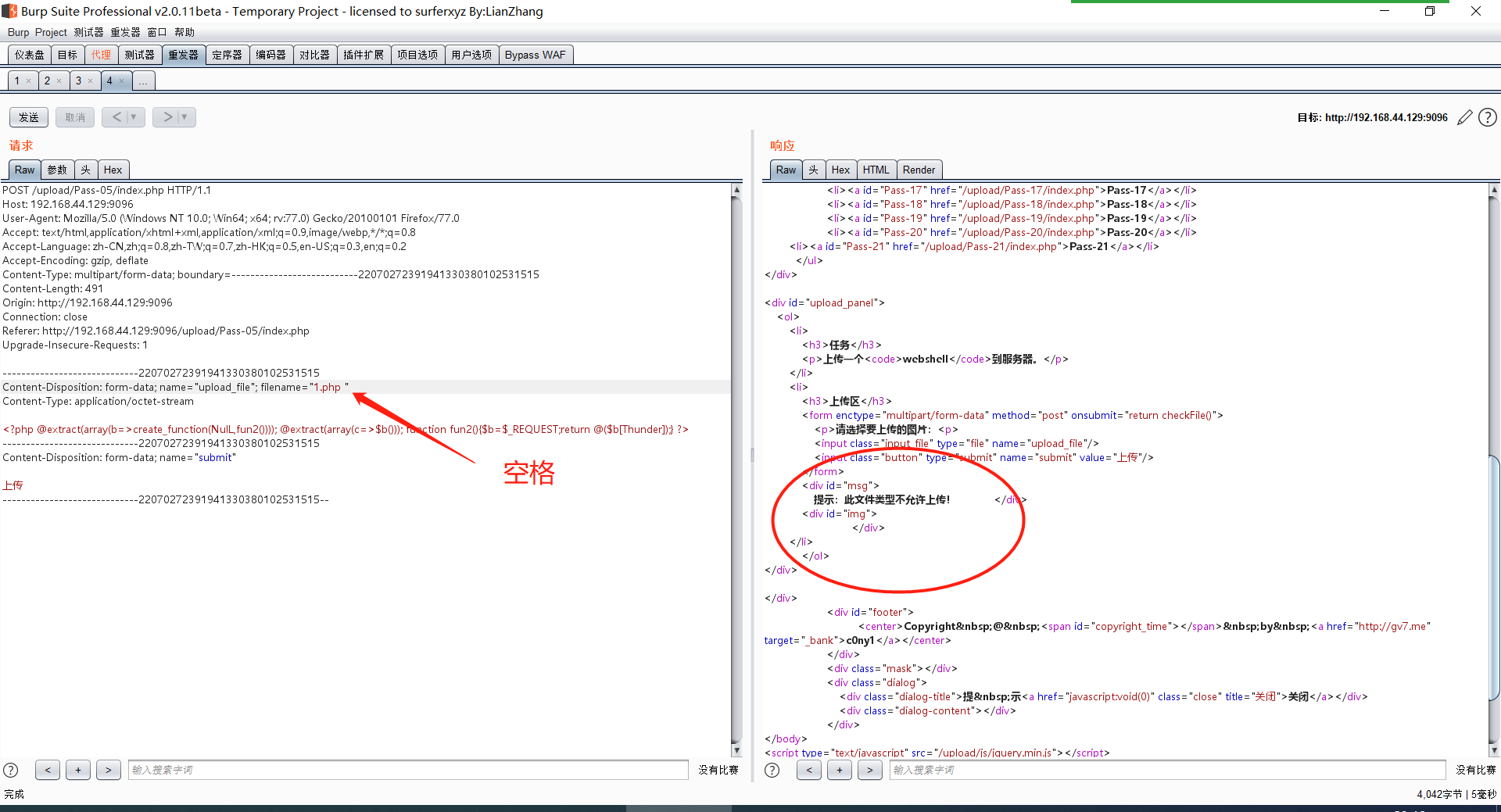Show the response HTML view tab
Screen dimensions: 1501x812
pos(876,170)
